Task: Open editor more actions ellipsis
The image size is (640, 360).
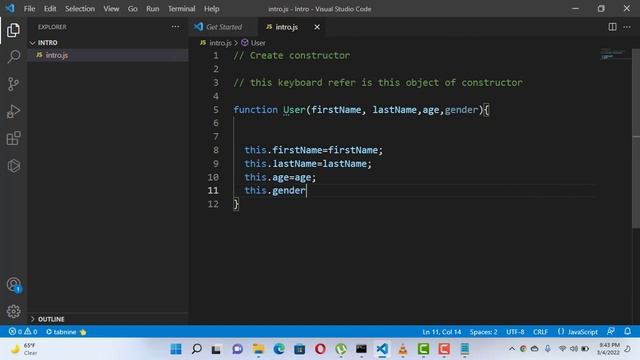Action: pos(627,27)
